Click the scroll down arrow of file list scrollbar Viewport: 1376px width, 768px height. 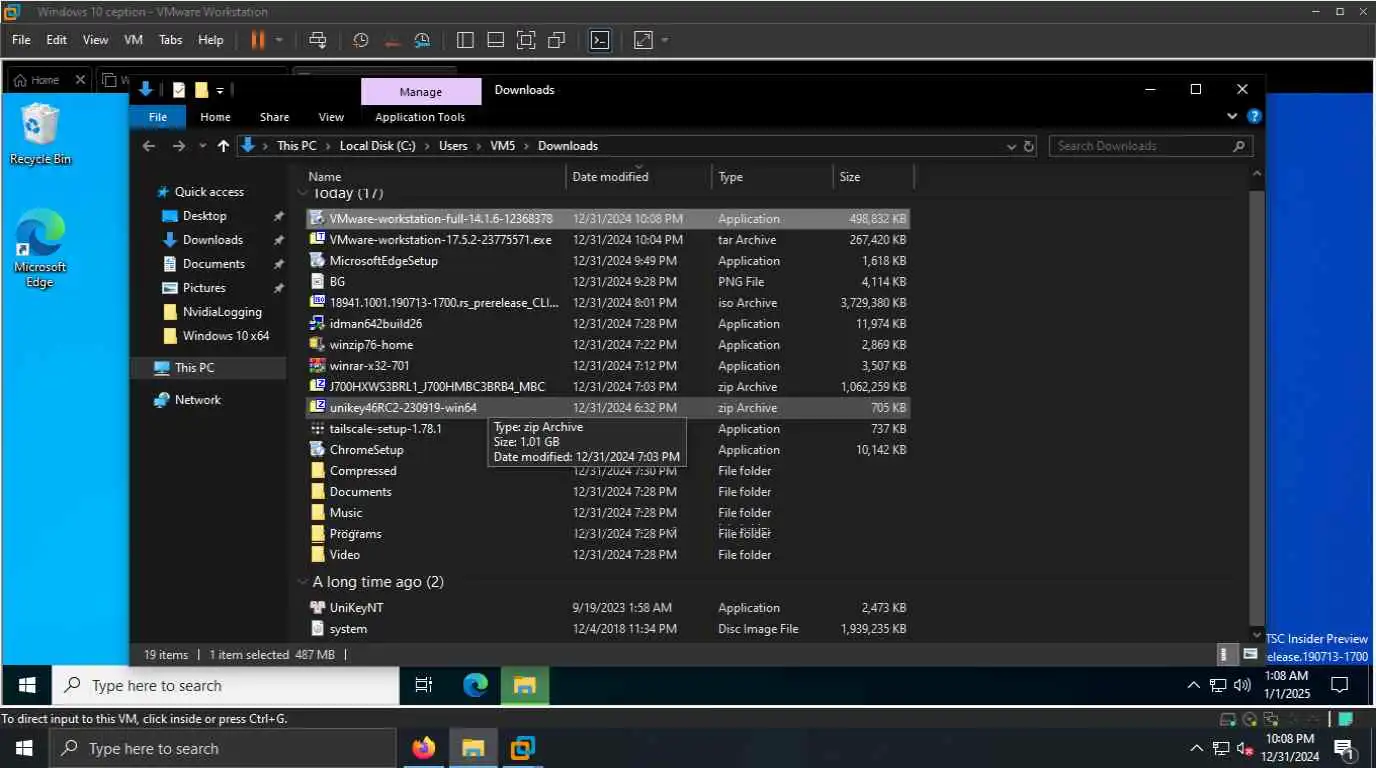(x=1257, y=634)
